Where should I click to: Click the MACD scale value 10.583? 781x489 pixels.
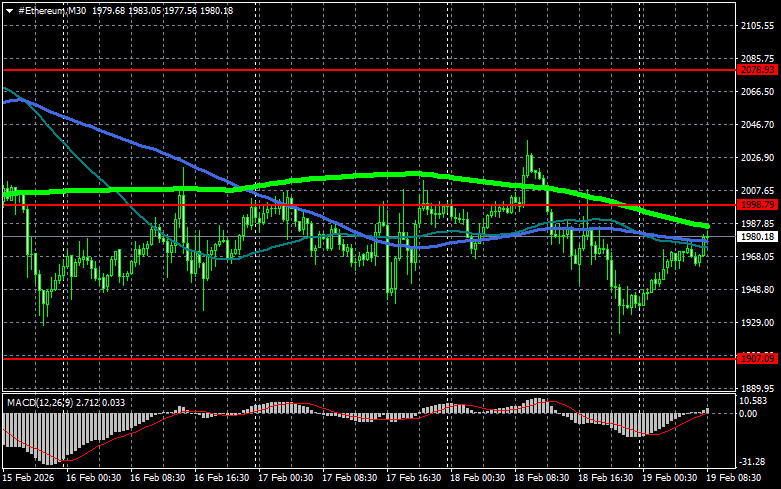(753, 401)
